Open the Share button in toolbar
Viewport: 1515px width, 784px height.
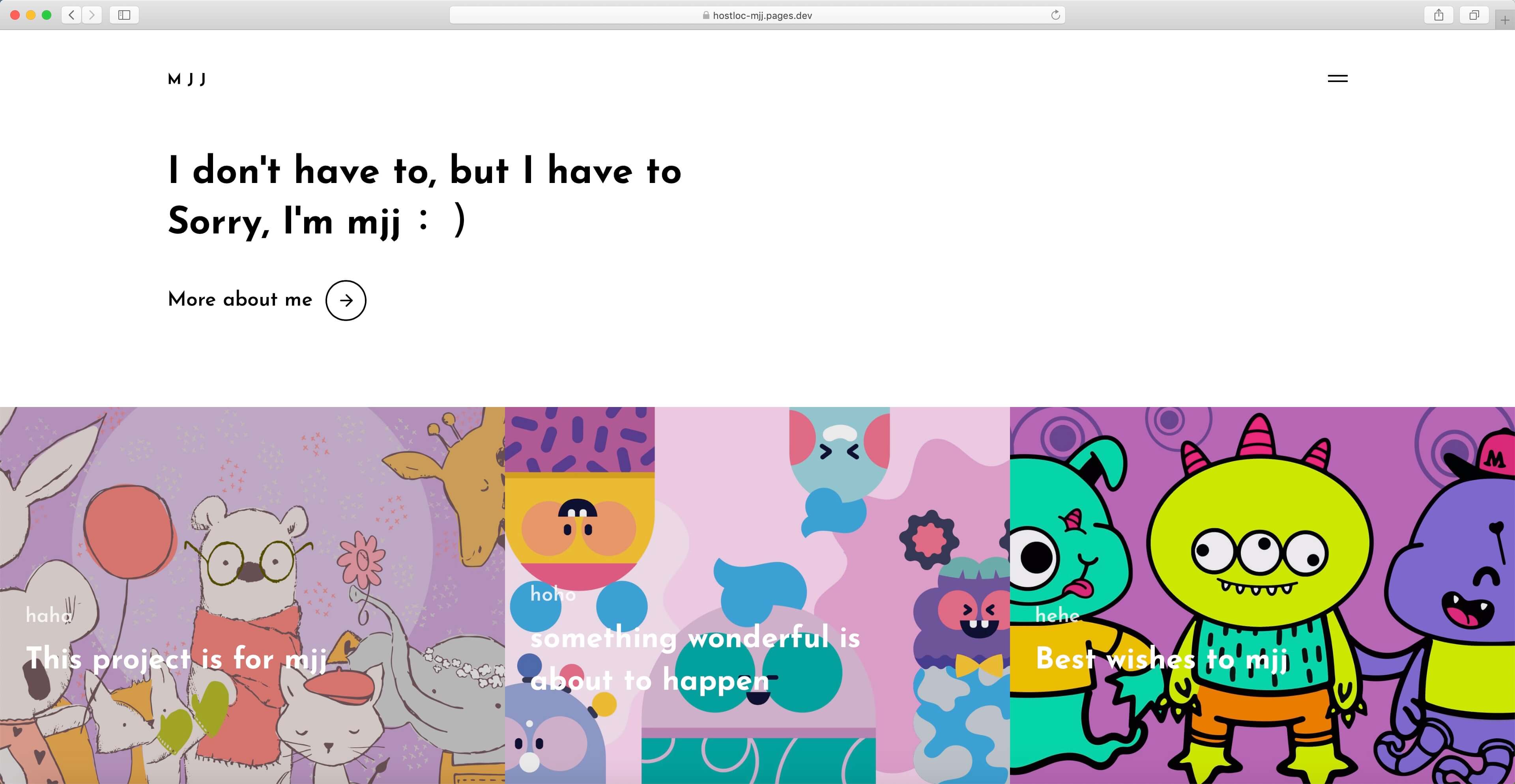click(1438, 15)
